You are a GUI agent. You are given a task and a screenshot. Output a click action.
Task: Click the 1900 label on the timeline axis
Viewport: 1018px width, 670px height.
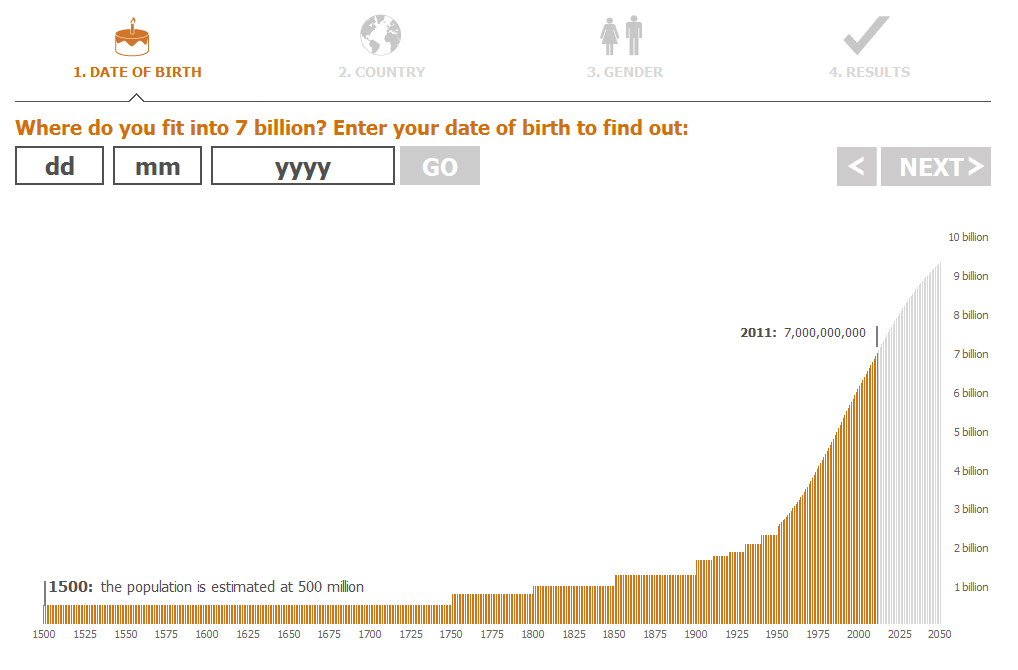[696, 634]
